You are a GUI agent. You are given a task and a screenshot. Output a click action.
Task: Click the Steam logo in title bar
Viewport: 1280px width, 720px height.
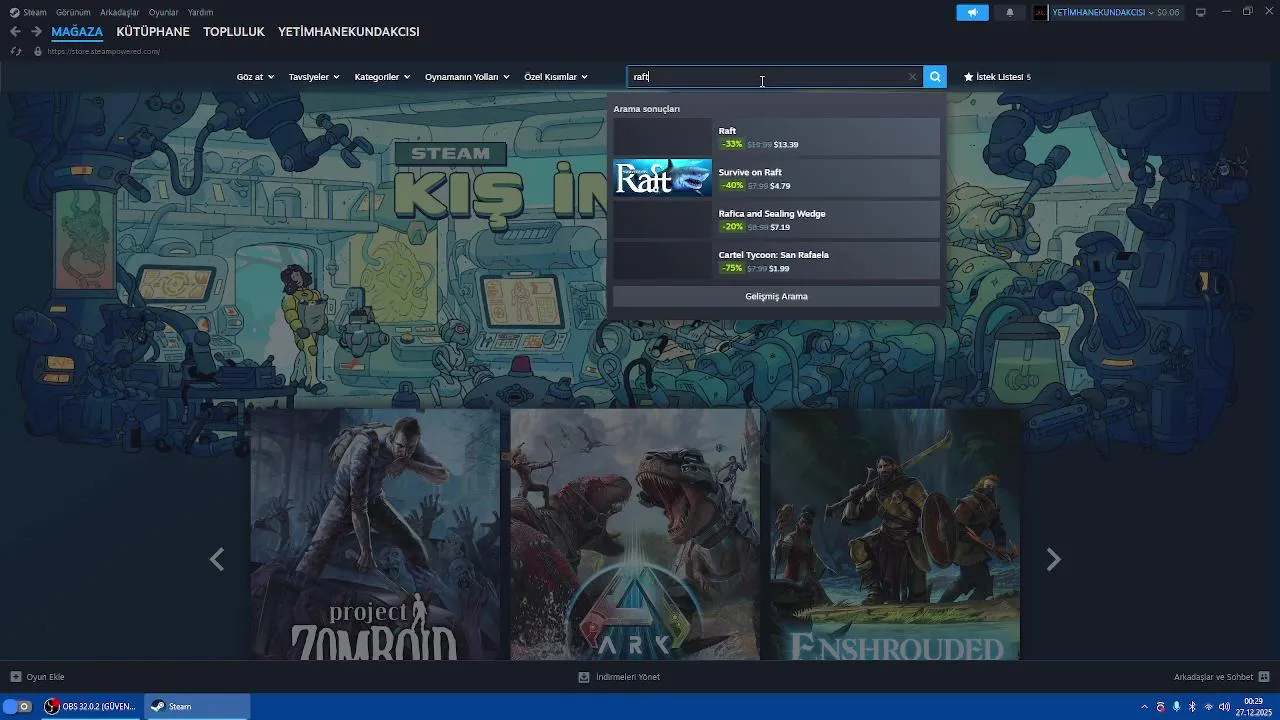[x=14, y=12]
